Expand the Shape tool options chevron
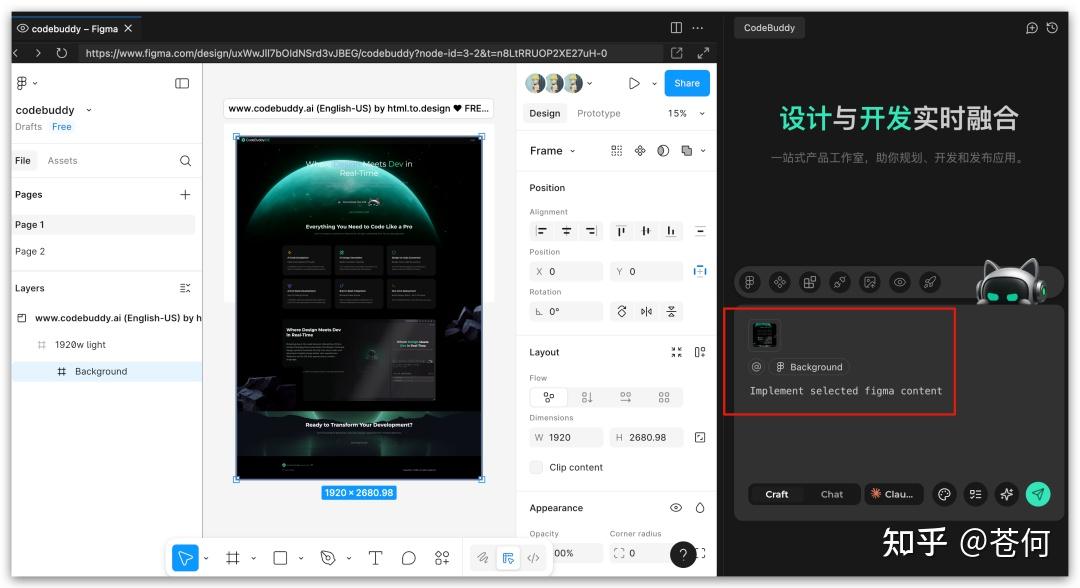1080x588 pixels. click(x=300, y=558)
